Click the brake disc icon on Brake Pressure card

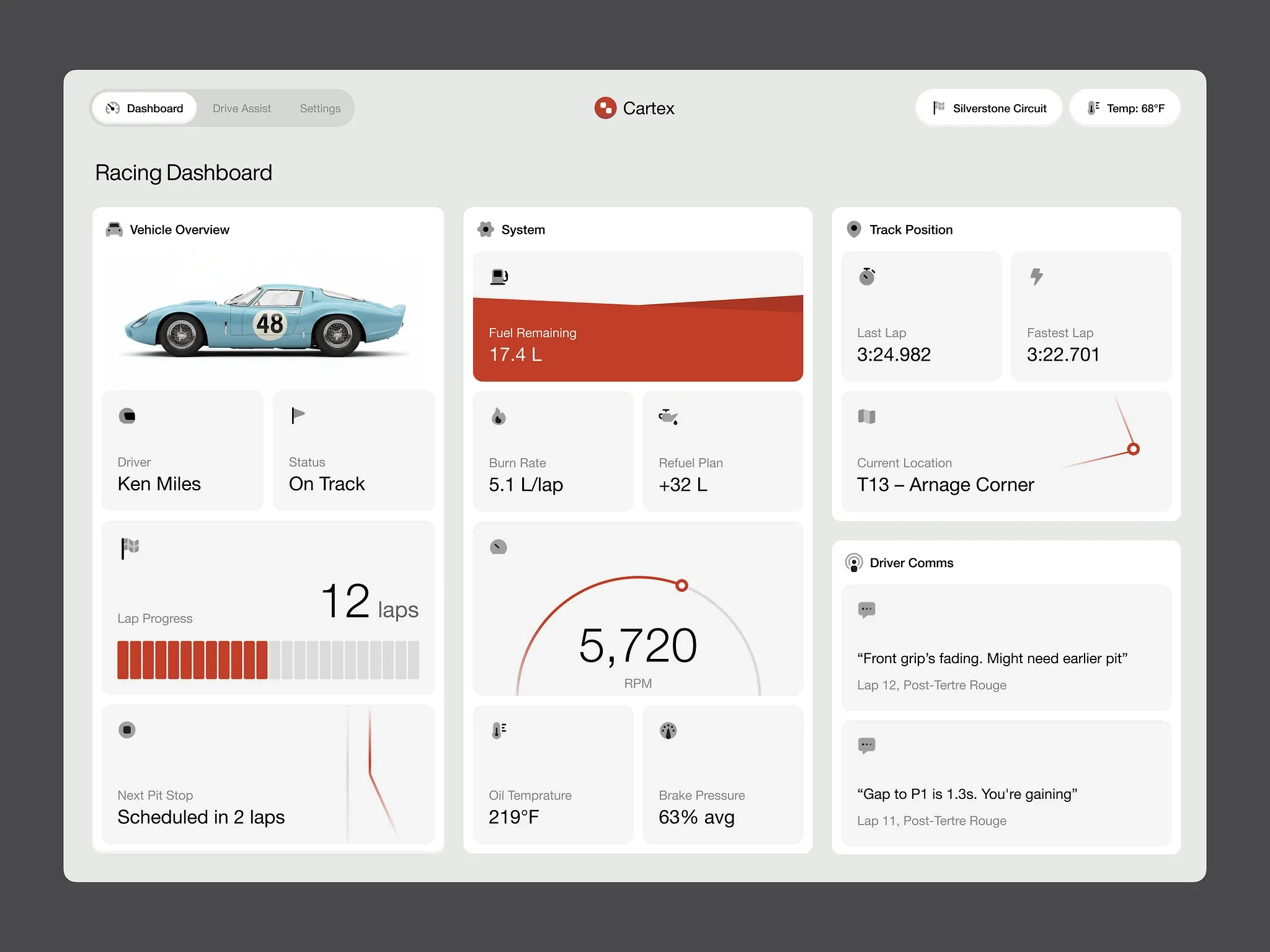(668, 730)
